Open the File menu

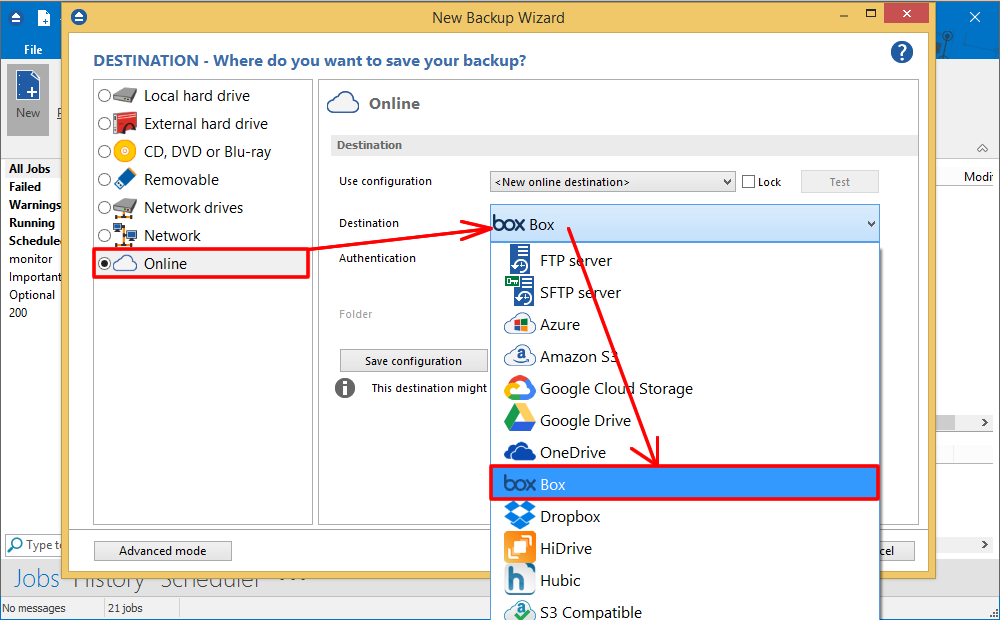coord(33,50)
